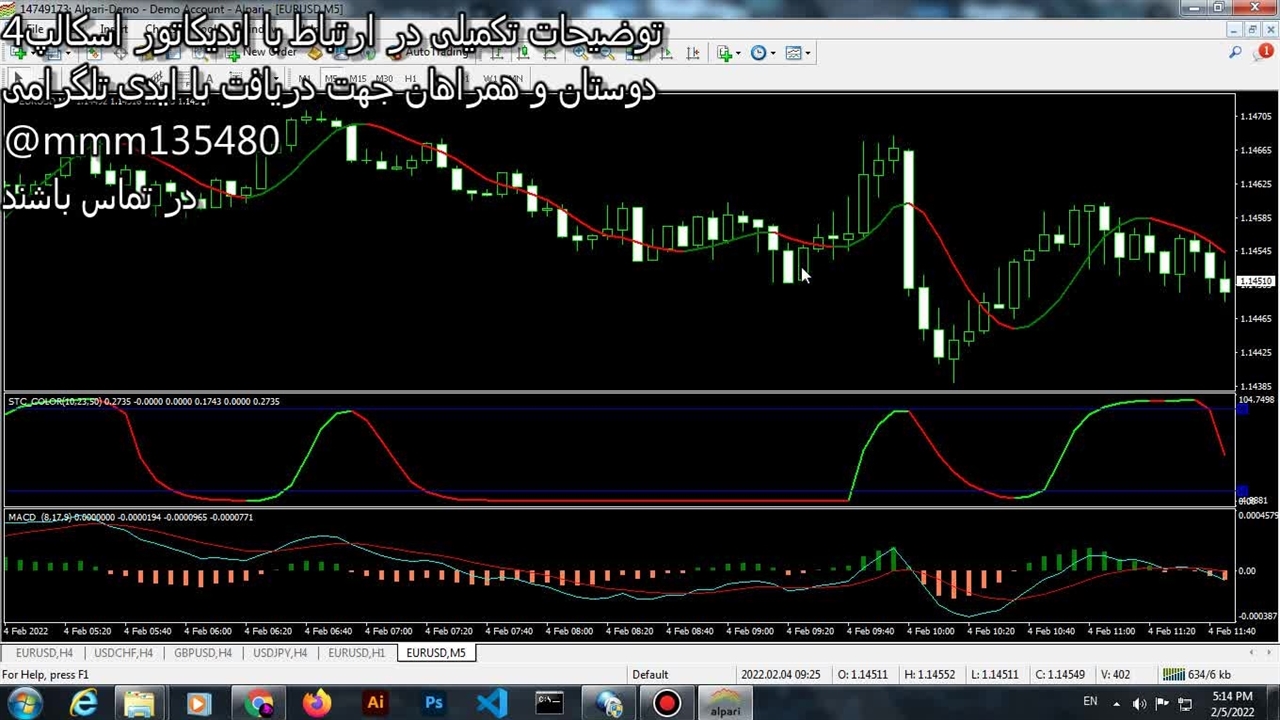Expand the indicators dropdown arrow
Viewport: 1280px width, 720px height.
(x=738, y=53)
